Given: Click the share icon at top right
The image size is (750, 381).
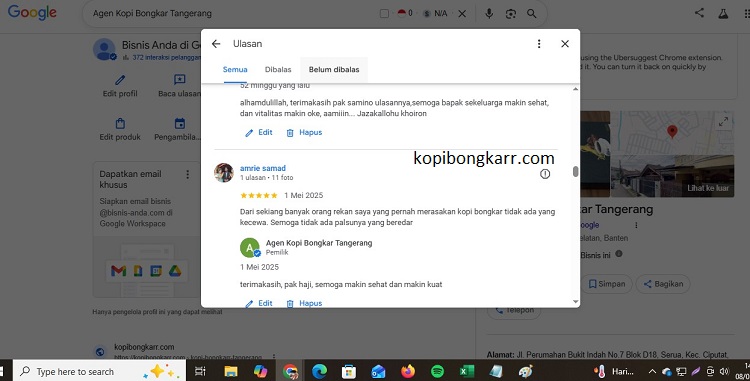Looking at the screenshot, I should (699, 13).
